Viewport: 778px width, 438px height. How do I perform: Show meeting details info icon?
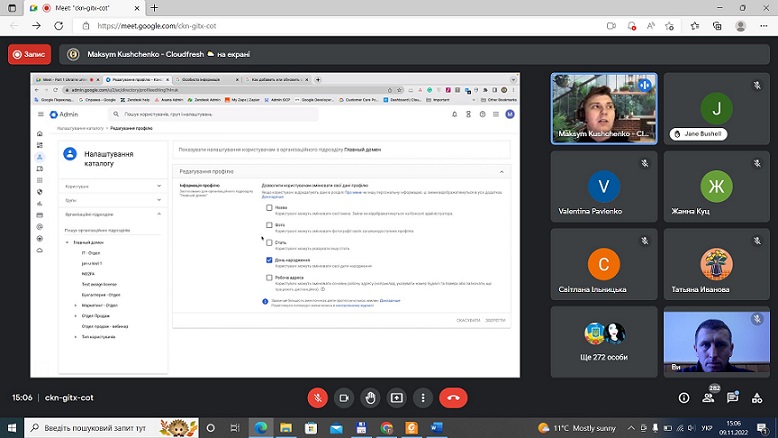(x=684, y=397)
